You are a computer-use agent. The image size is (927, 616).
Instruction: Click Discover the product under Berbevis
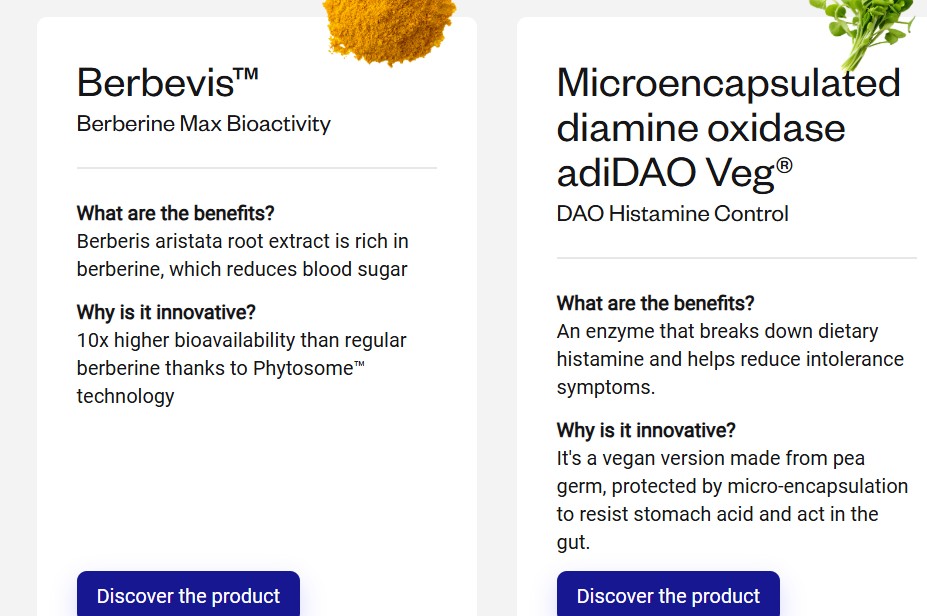point(188,596)
